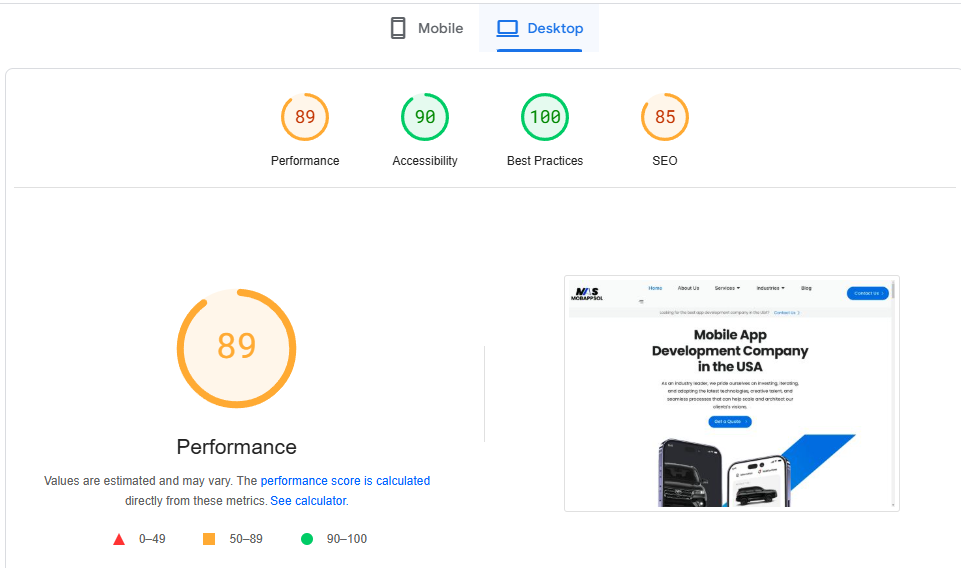Switch to the Mobile tab
961x568 pixels.
pos(440,28)
